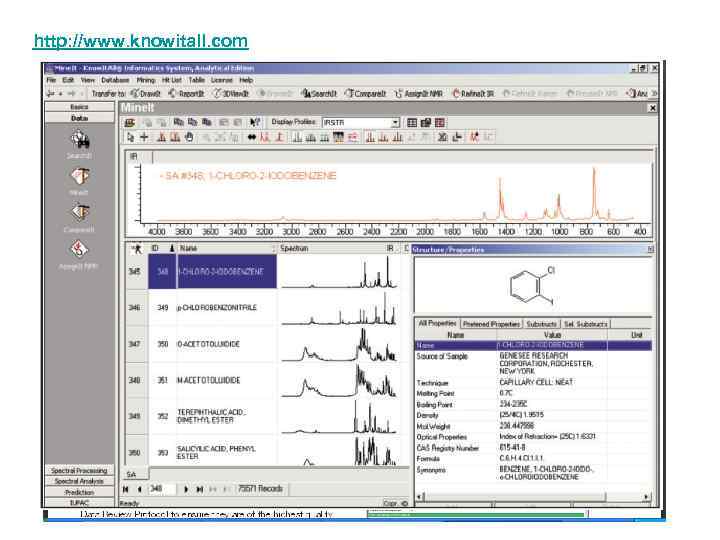Go to last record navigation button
The height and width of the screenshot is (540, 720).
pyautogui.click(x=200, y=489)
